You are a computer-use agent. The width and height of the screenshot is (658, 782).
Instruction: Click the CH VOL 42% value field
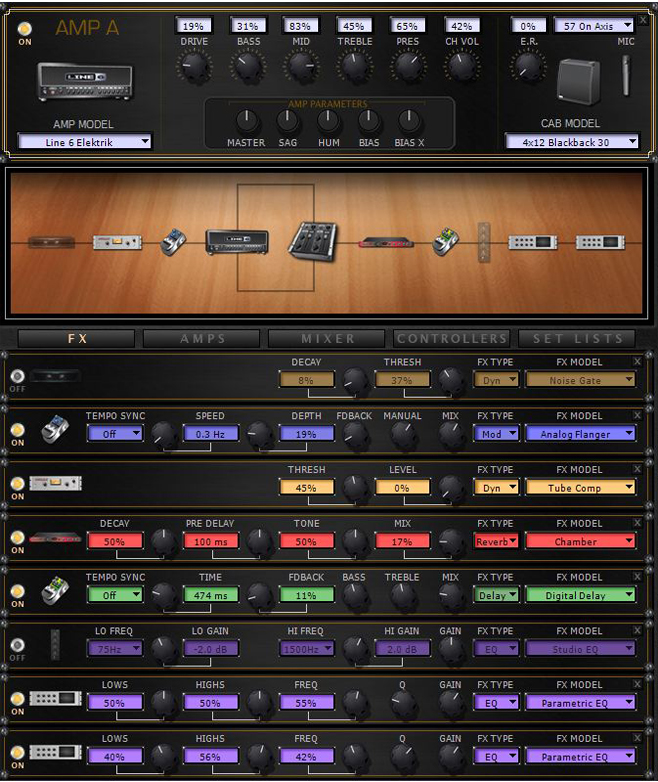pos(461,26)
